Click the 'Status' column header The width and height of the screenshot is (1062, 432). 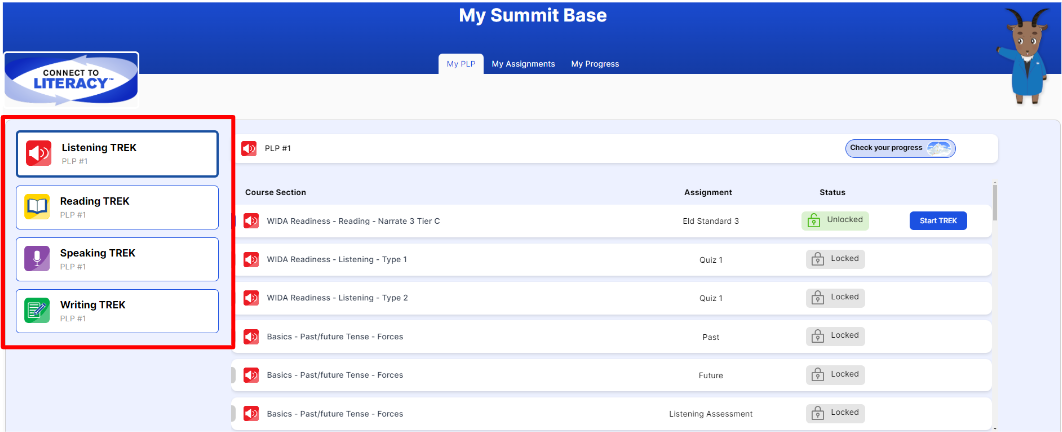point(832,192)
